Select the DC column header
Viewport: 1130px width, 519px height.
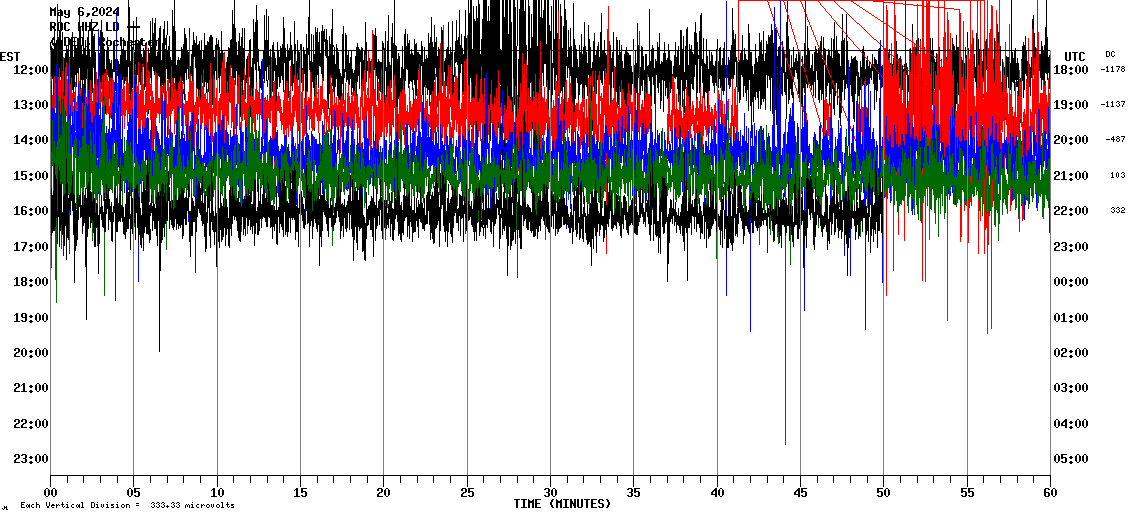coord(1110,54)
